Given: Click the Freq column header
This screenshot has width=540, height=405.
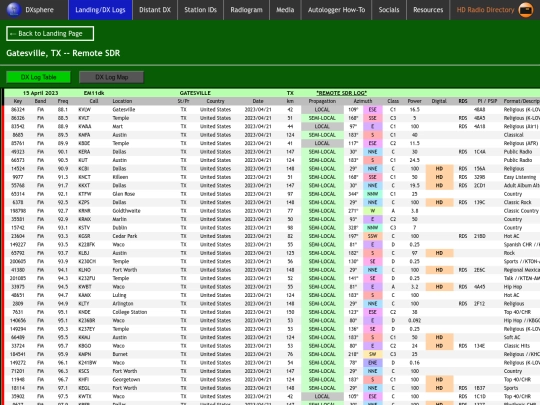Looking at the screenshot, I should [63, 101].
